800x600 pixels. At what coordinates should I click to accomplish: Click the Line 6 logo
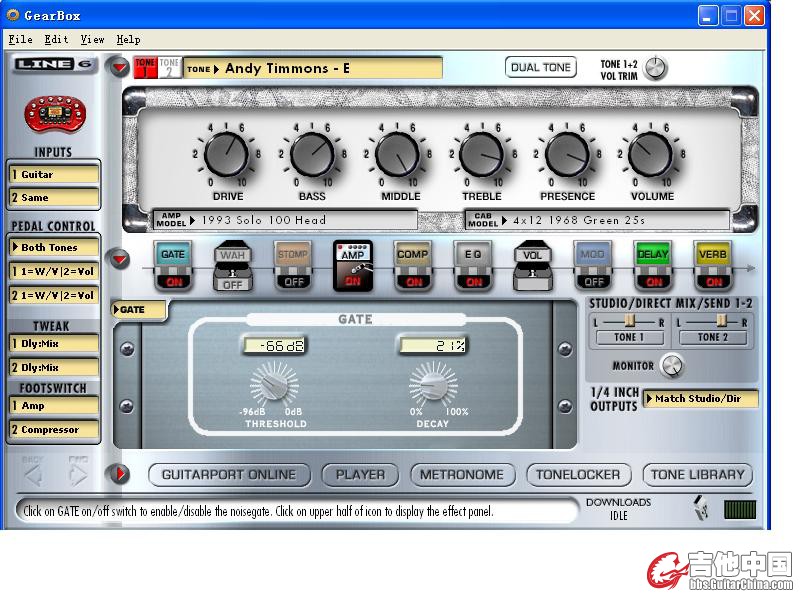(53, 64)
